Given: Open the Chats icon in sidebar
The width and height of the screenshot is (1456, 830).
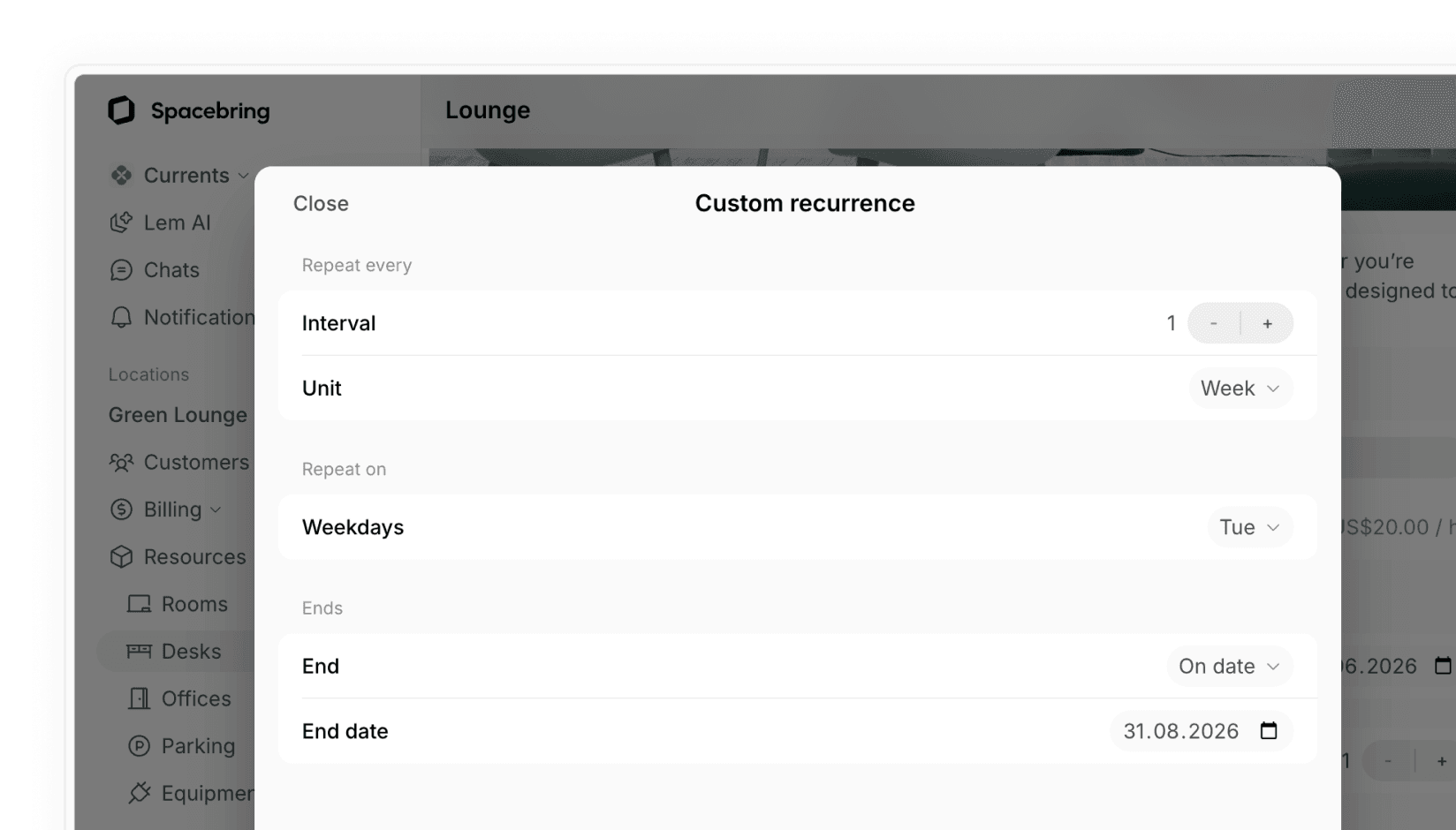Looking at the screenshot, I should tap(121, 270).
